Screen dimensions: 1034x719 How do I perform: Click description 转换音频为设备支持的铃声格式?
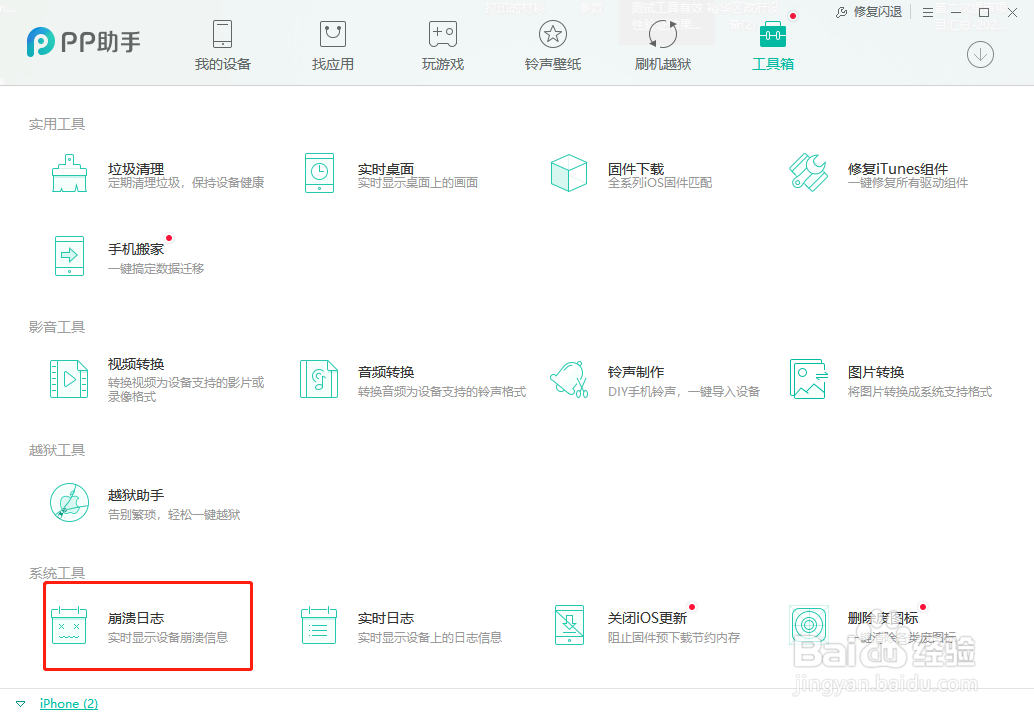[442, 392]
